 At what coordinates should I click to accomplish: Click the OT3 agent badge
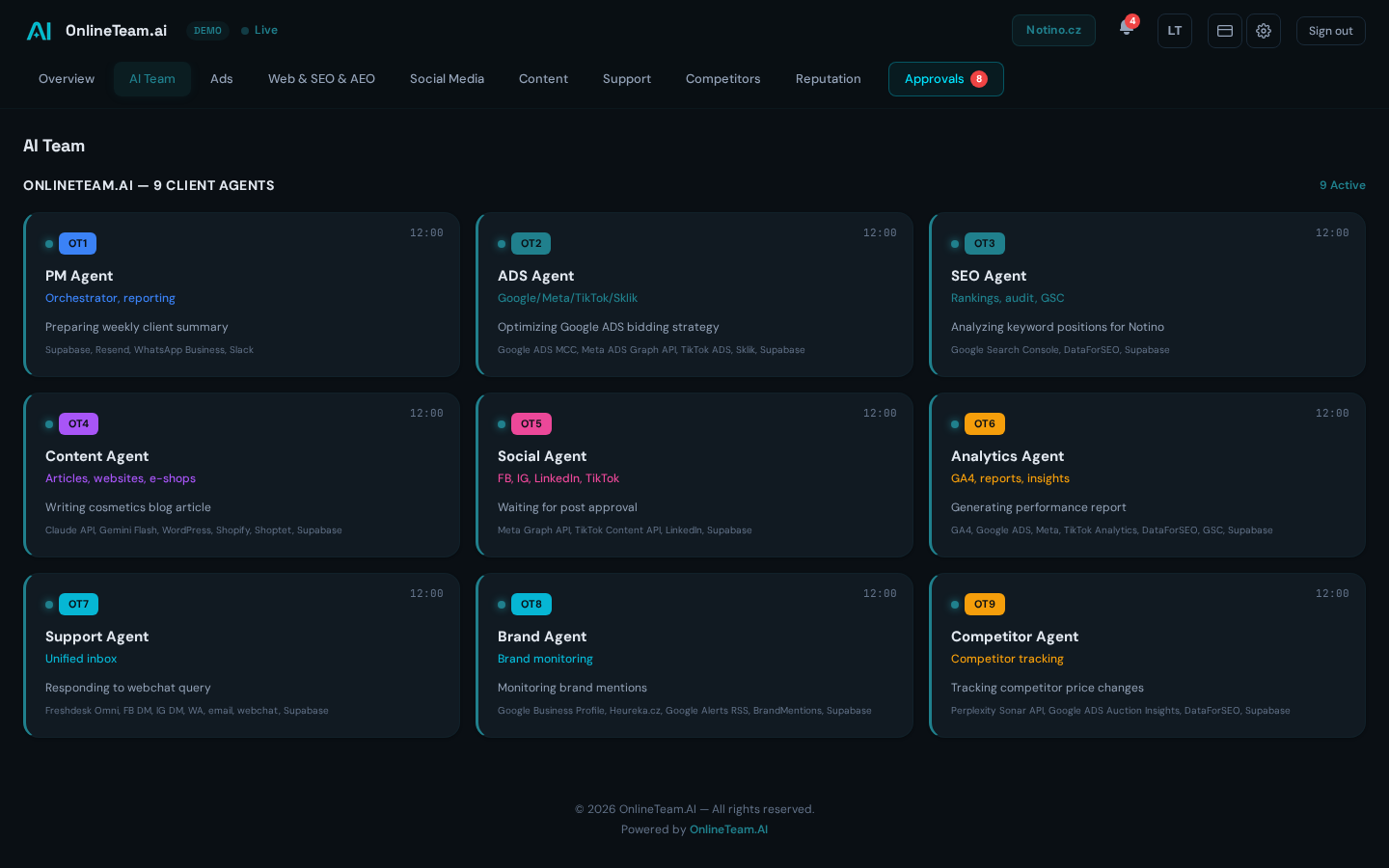click(984, 244)
